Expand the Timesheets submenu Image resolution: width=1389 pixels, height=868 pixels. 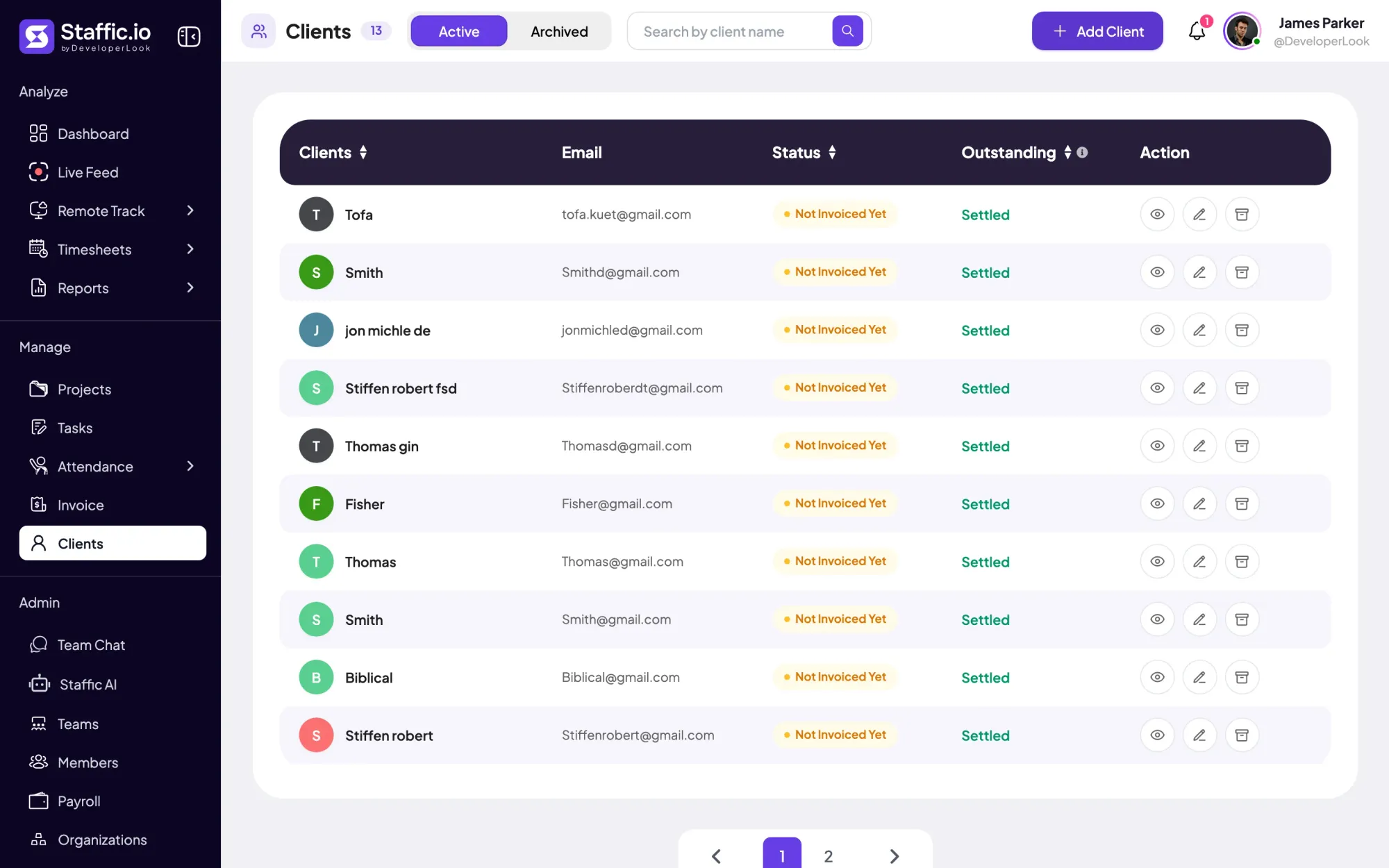pyautogui.click(x=190, y=249)
